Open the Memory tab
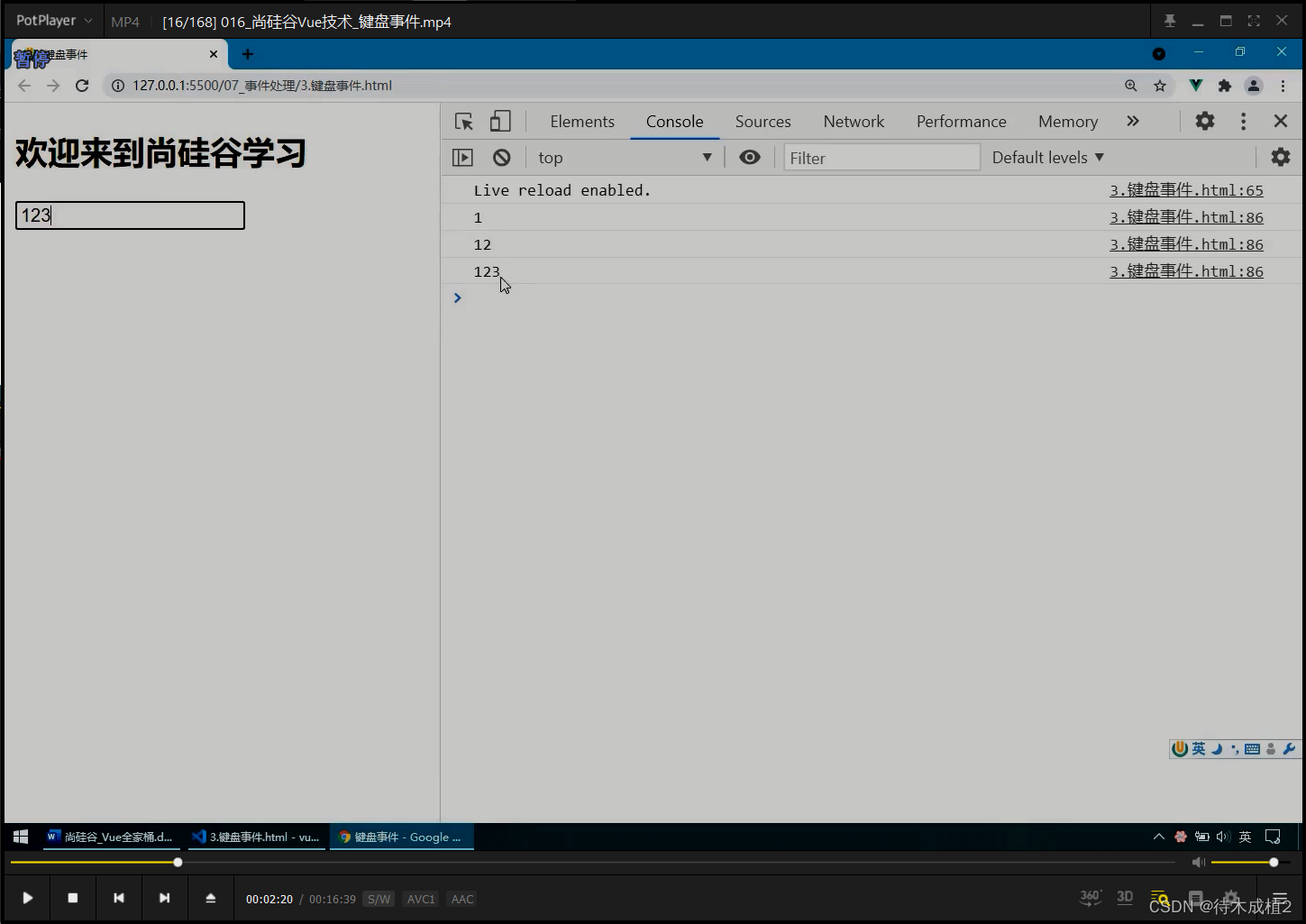Image resolution: width=1306 pixels, height=924 pixels. pyautogui.click(x=1068, y=122)
